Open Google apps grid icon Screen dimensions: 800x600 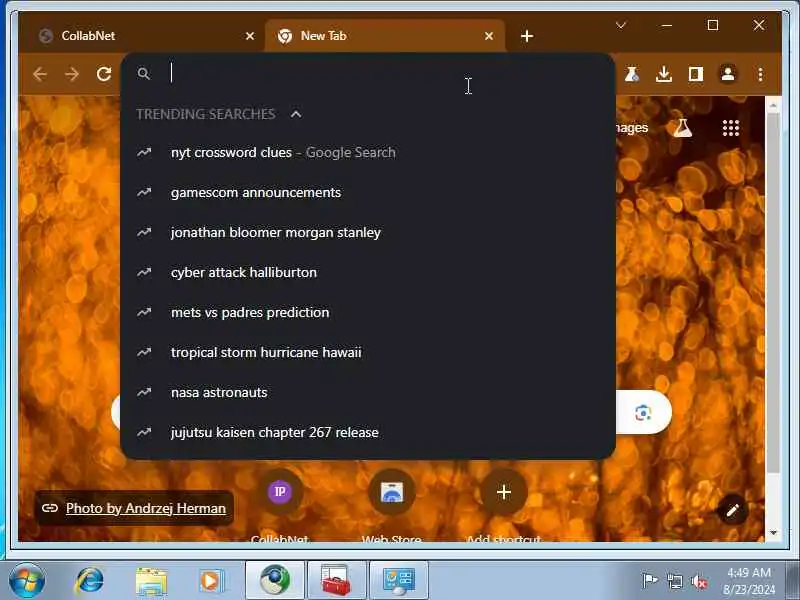[x=731, y=128]
